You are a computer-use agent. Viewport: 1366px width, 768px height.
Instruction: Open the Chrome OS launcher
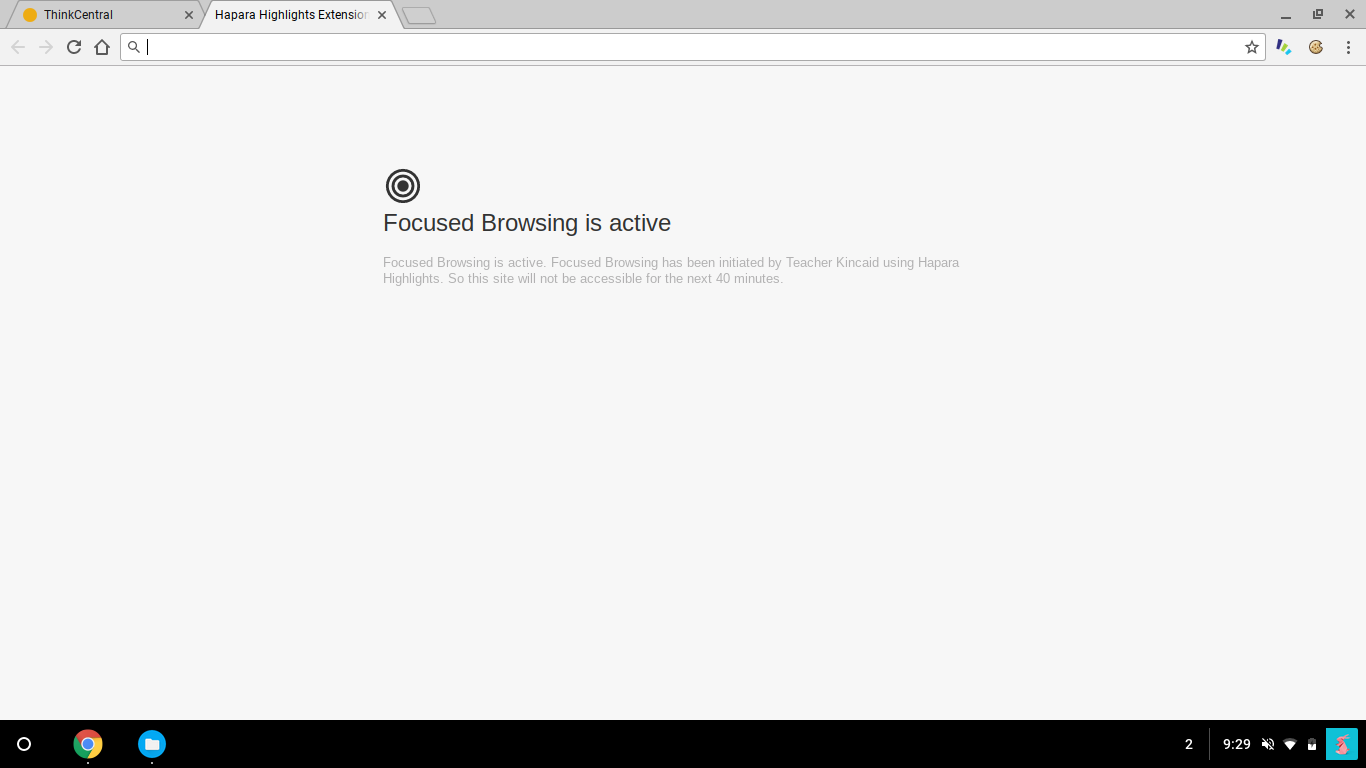(x=24, y=744)
